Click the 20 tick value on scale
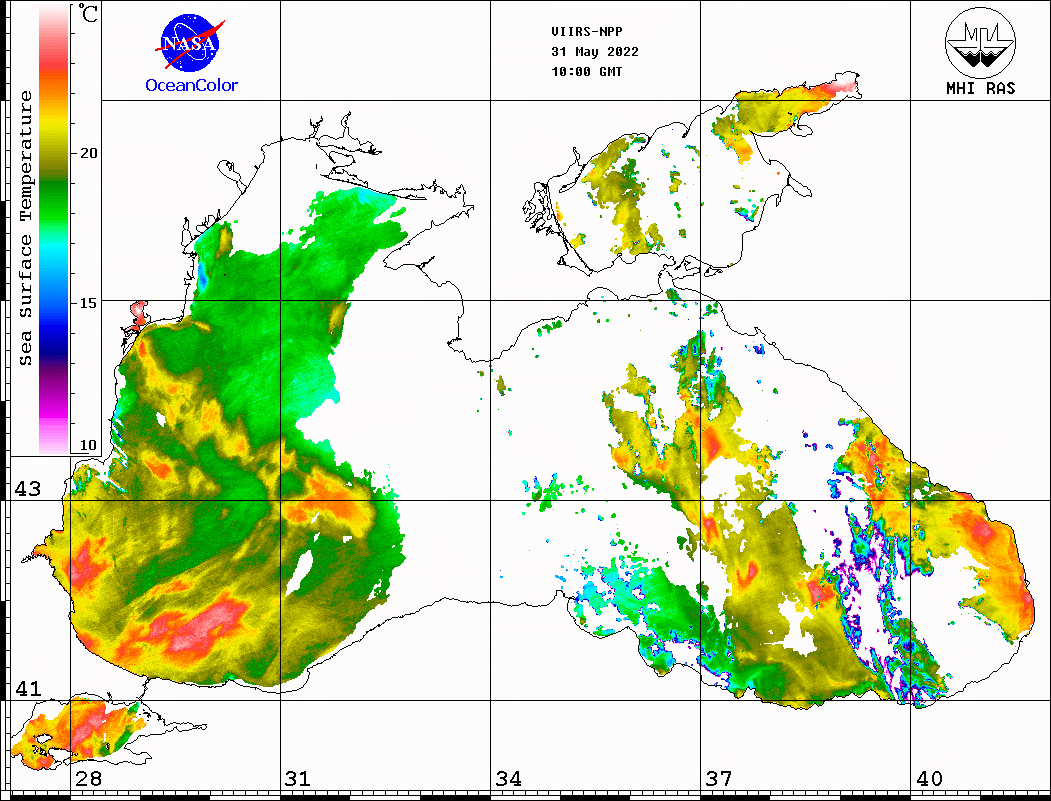 tap(88, 153)
